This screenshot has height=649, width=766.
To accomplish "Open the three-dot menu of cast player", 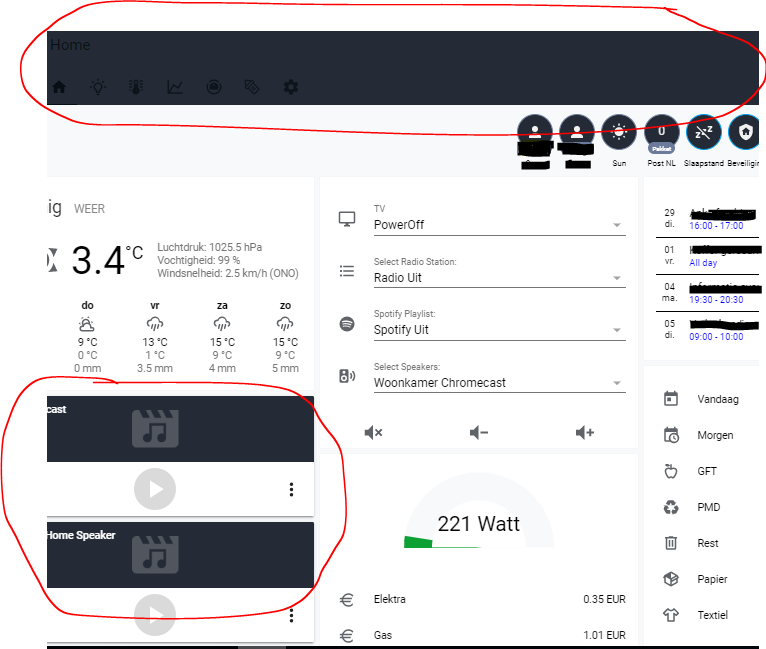I will (x=292, y=489).
